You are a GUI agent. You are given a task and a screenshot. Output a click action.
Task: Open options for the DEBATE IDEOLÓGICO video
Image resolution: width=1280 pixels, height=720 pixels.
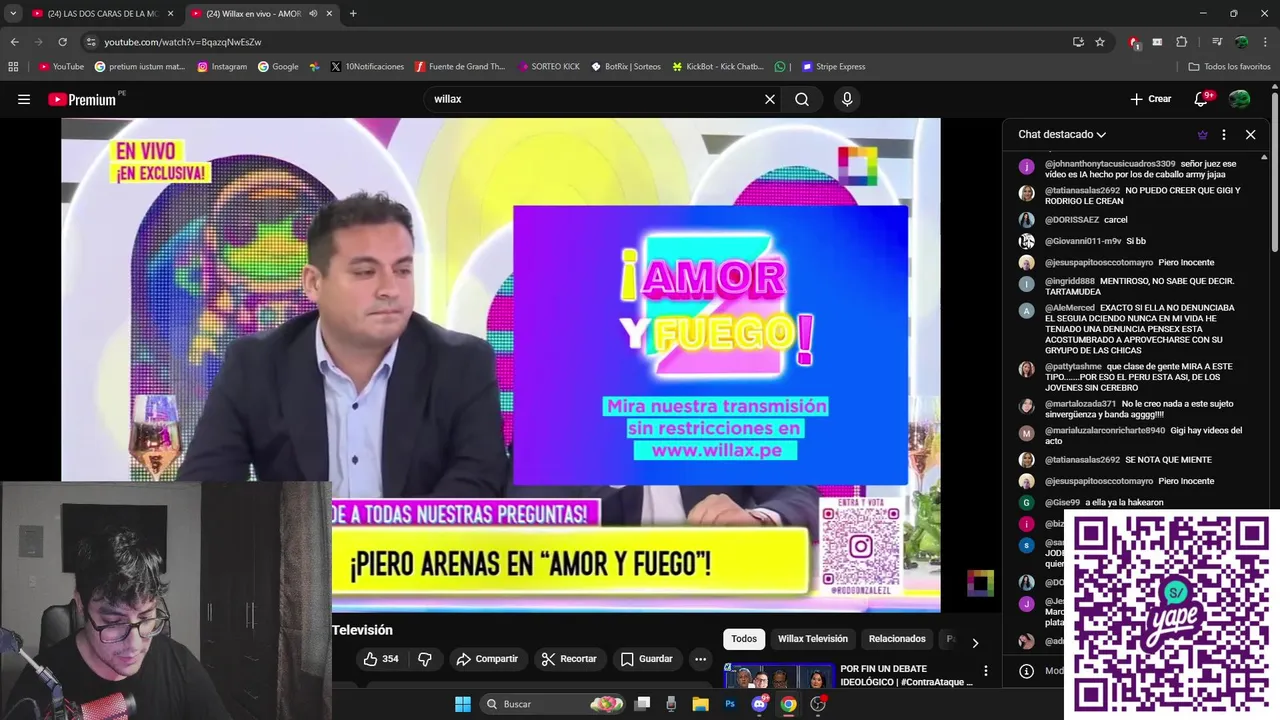pos(986,671)
